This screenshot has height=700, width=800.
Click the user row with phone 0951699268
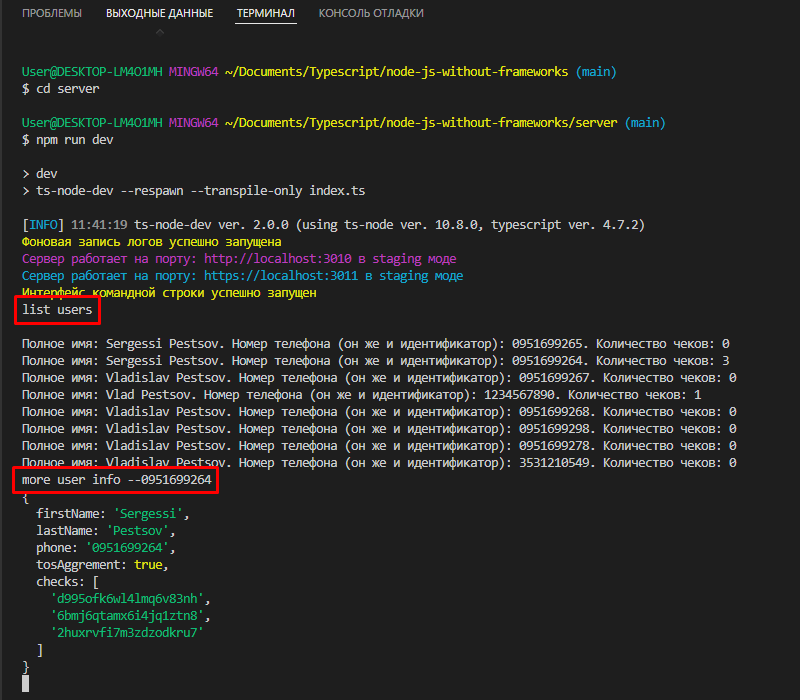coord(379,412)
